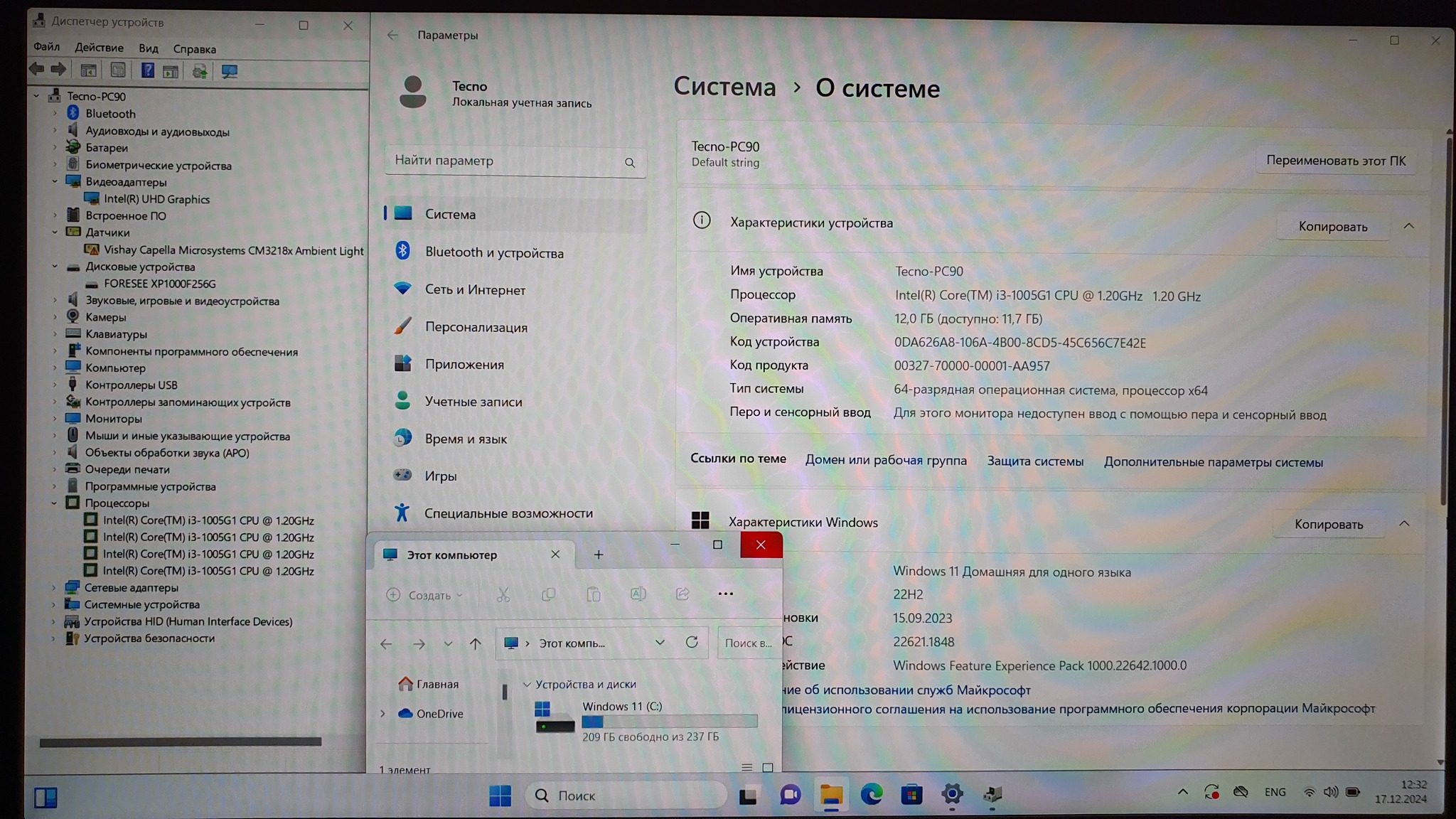Click the Windows 11 (C:) drive usage bar
The height and width of the screenshot is (819, 1456).
pos(669,722)
